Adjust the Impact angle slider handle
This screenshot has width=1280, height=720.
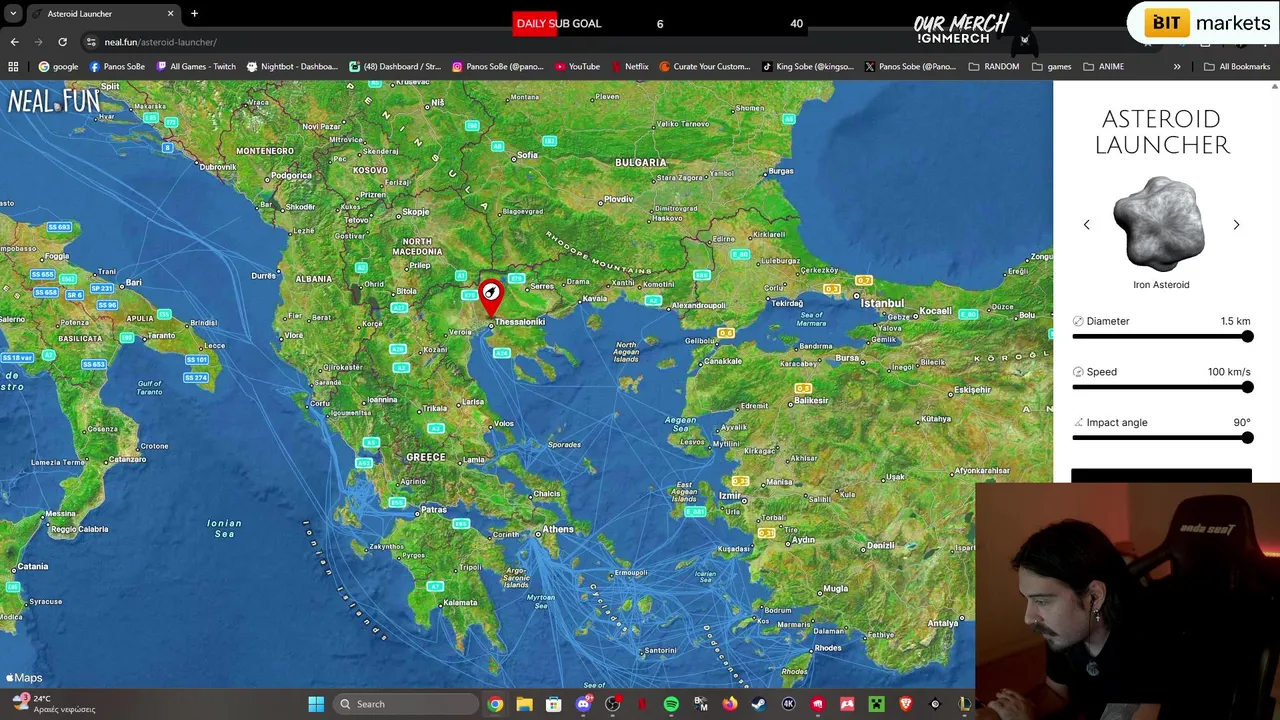click(1247, 438)
